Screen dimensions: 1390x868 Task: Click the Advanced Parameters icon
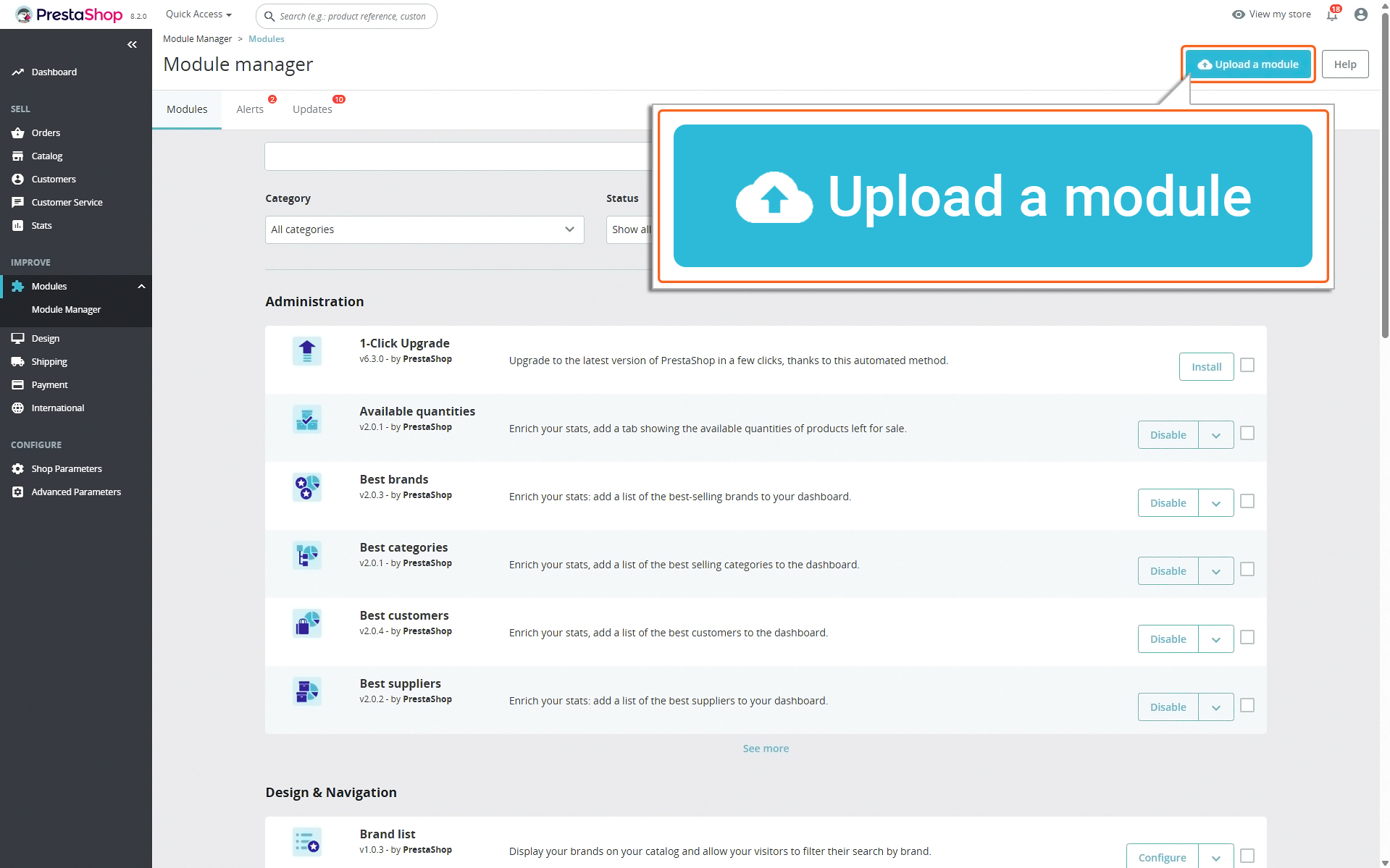pyautogui.click(x=18, y=492)
